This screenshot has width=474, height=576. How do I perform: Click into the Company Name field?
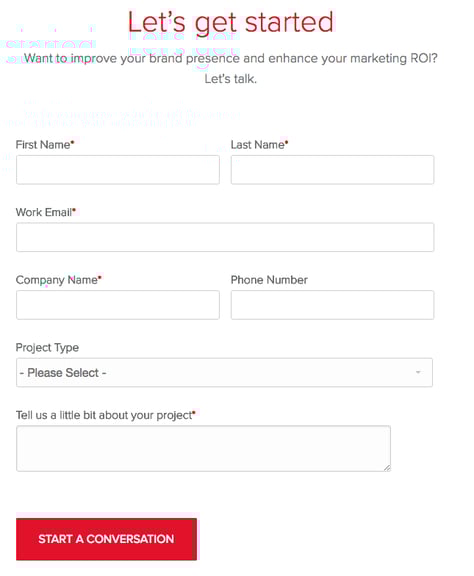[x=118, y=305]
